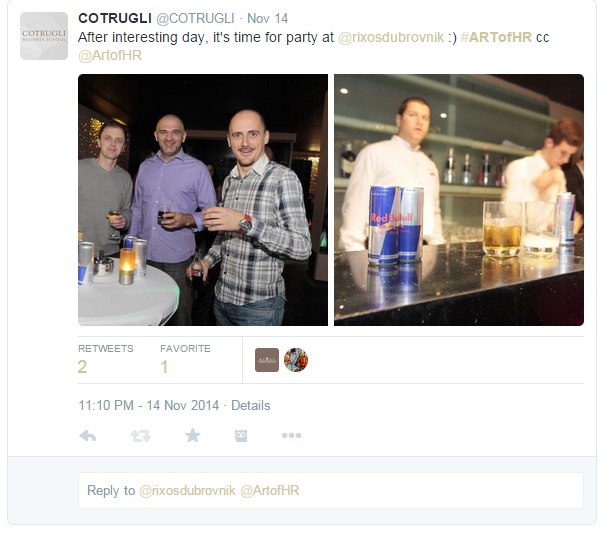Expand the photo of three men

point(203,200)
